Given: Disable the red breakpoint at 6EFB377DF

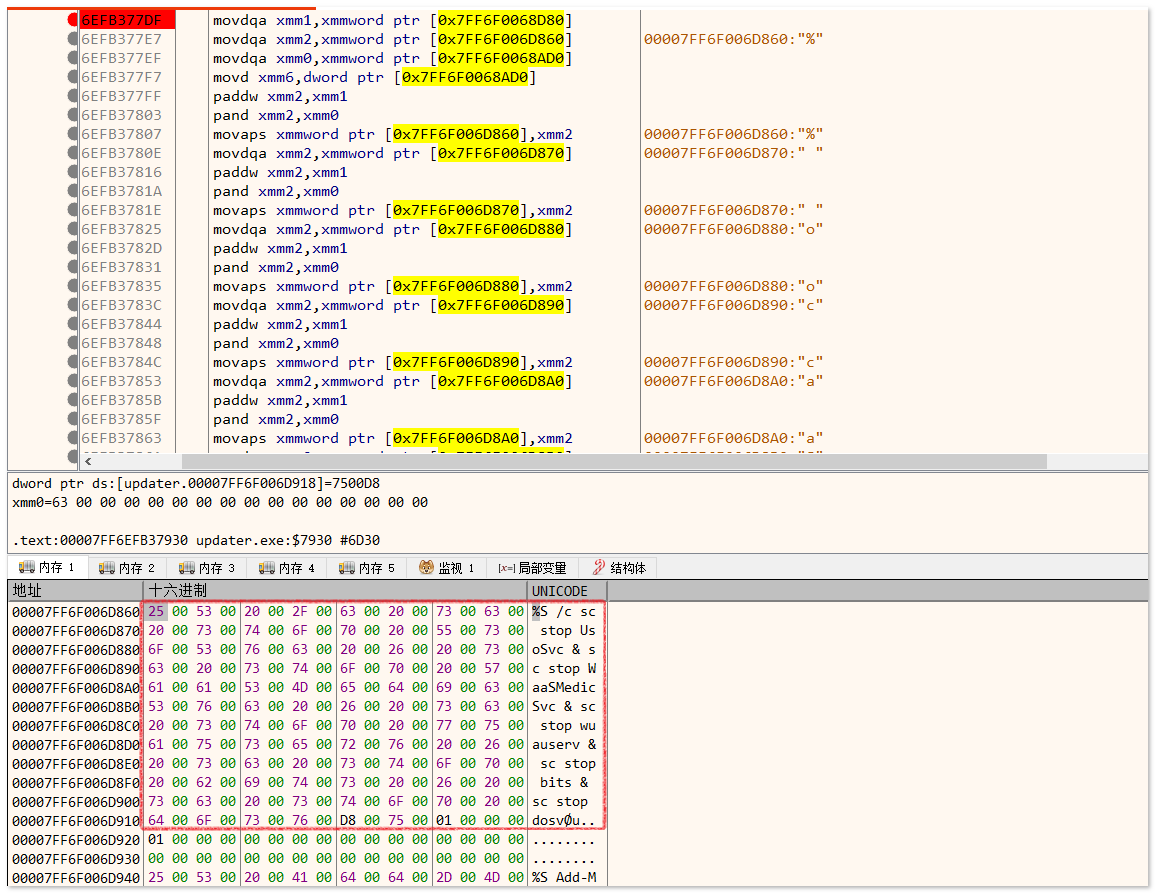Looking at the screenshot, I should pyautogui.click(x=73, y=20).
